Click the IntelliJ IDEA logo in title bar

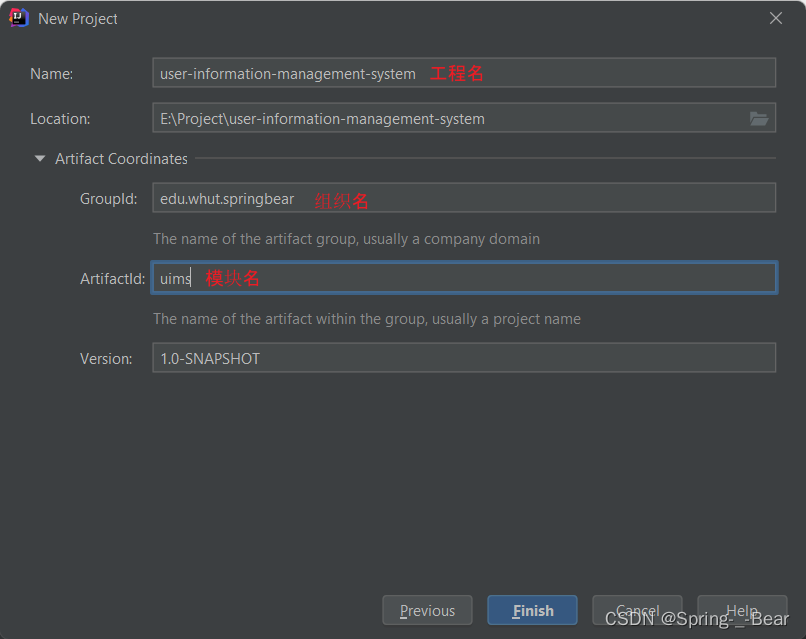18,18
